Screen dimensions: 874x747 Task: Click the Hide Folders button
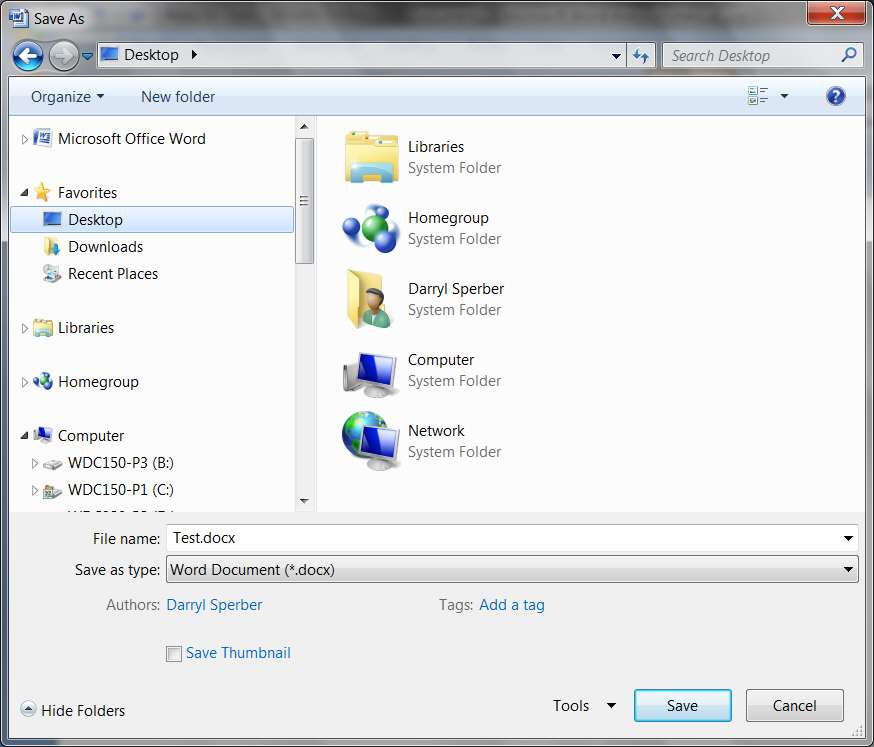tap(73, 710)
